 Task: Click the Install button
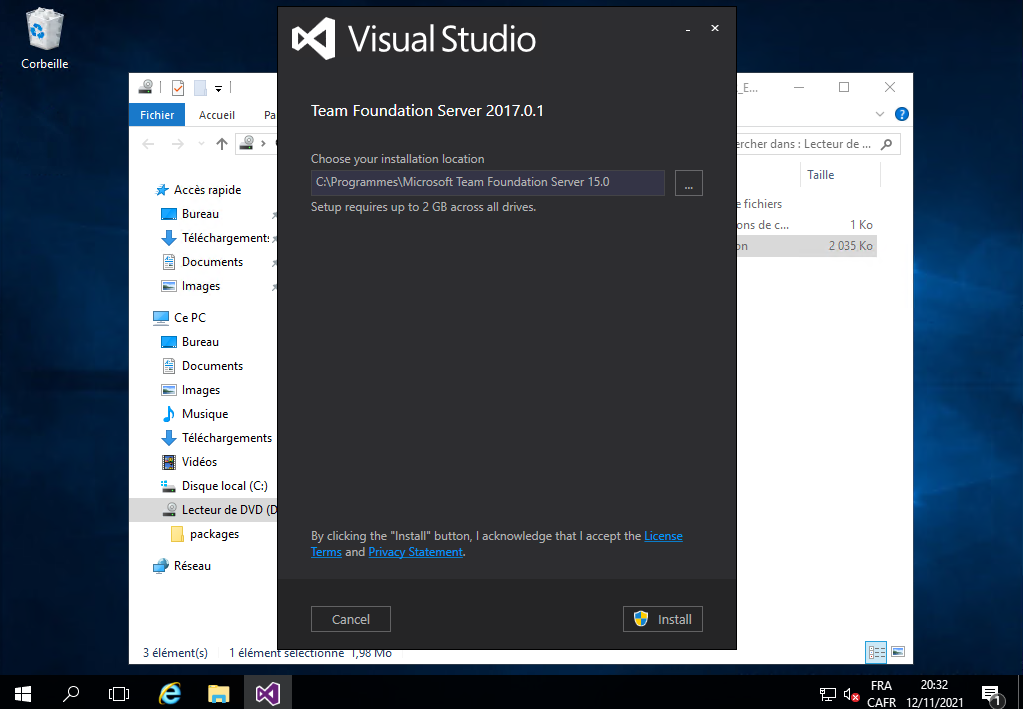click(663, 619)
